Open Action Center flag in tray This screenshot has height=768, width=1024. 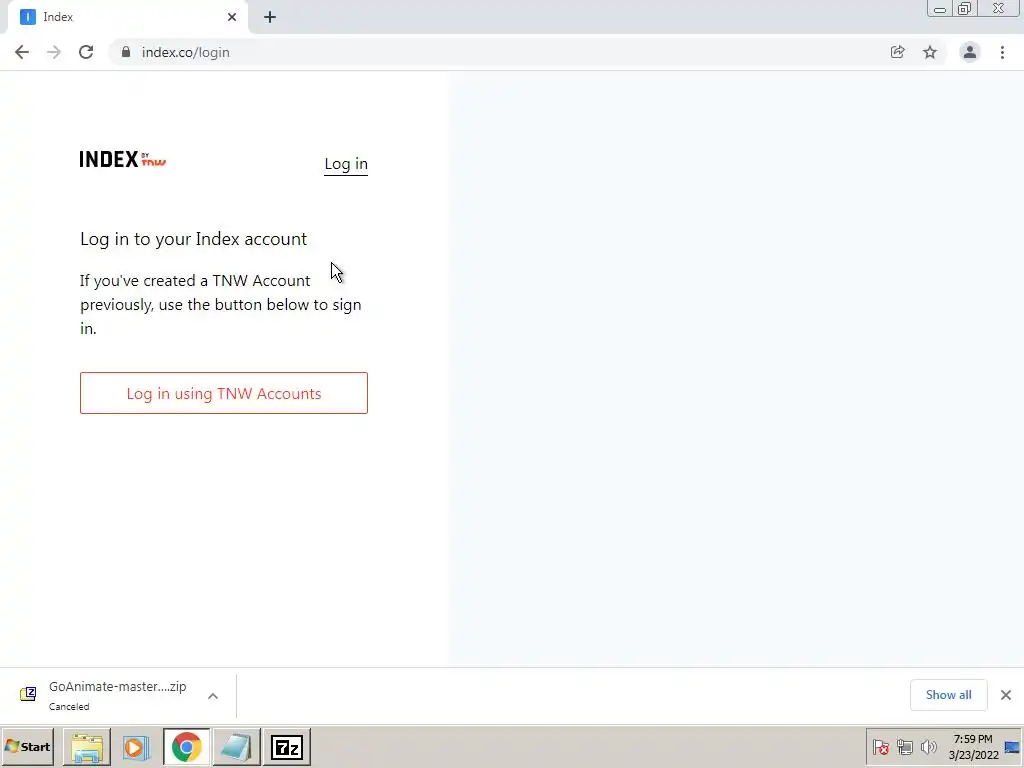(880, 747)
